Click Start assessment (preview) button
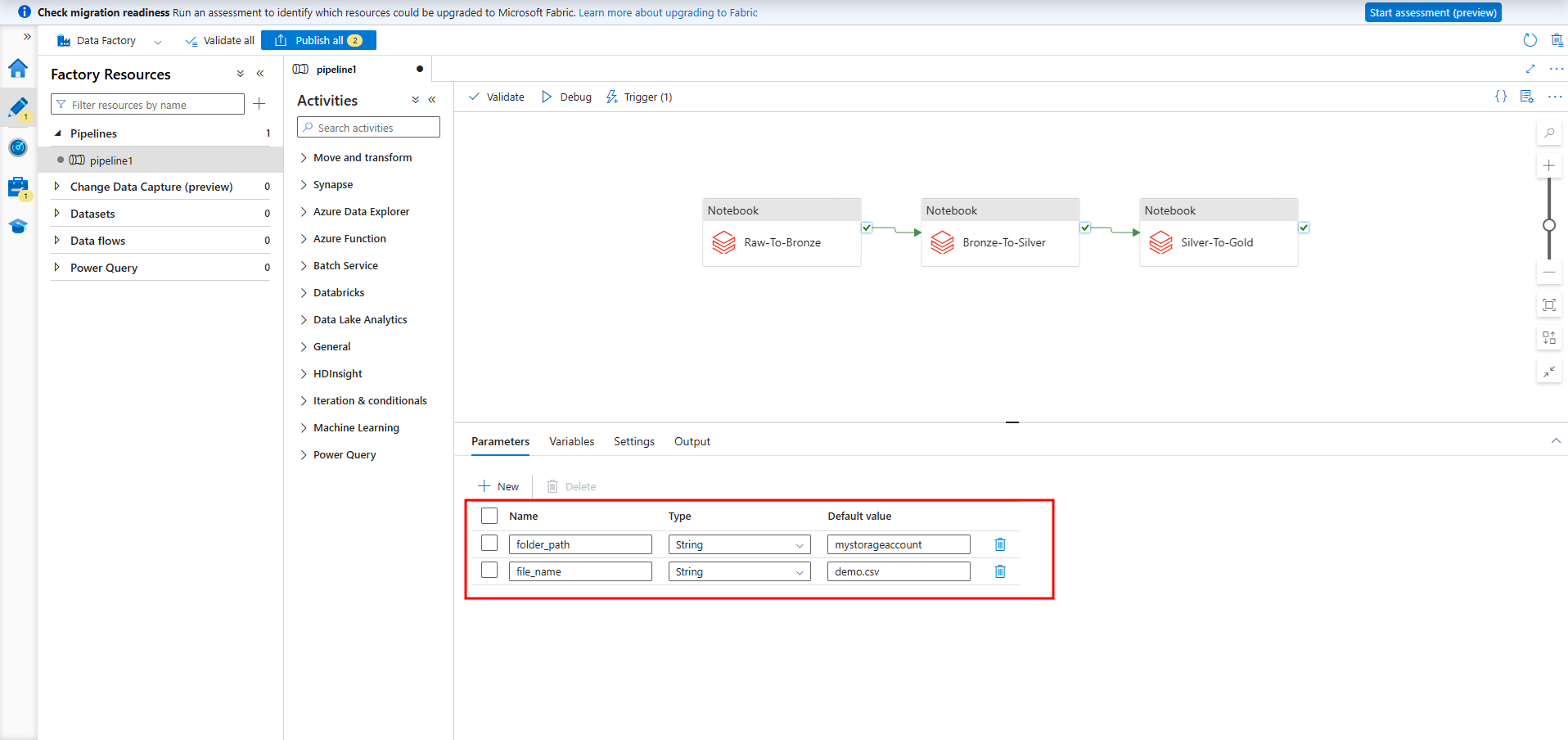The width and height of the screenshot is (1568, 740). [x=1432, y=12]
